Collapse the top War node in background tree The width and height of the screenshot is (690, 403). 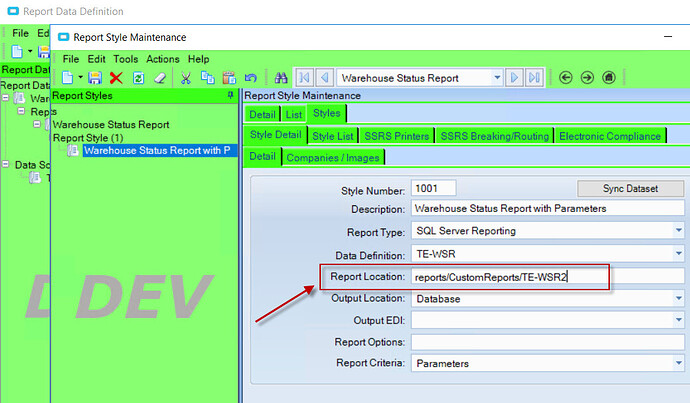click(6, 98)
